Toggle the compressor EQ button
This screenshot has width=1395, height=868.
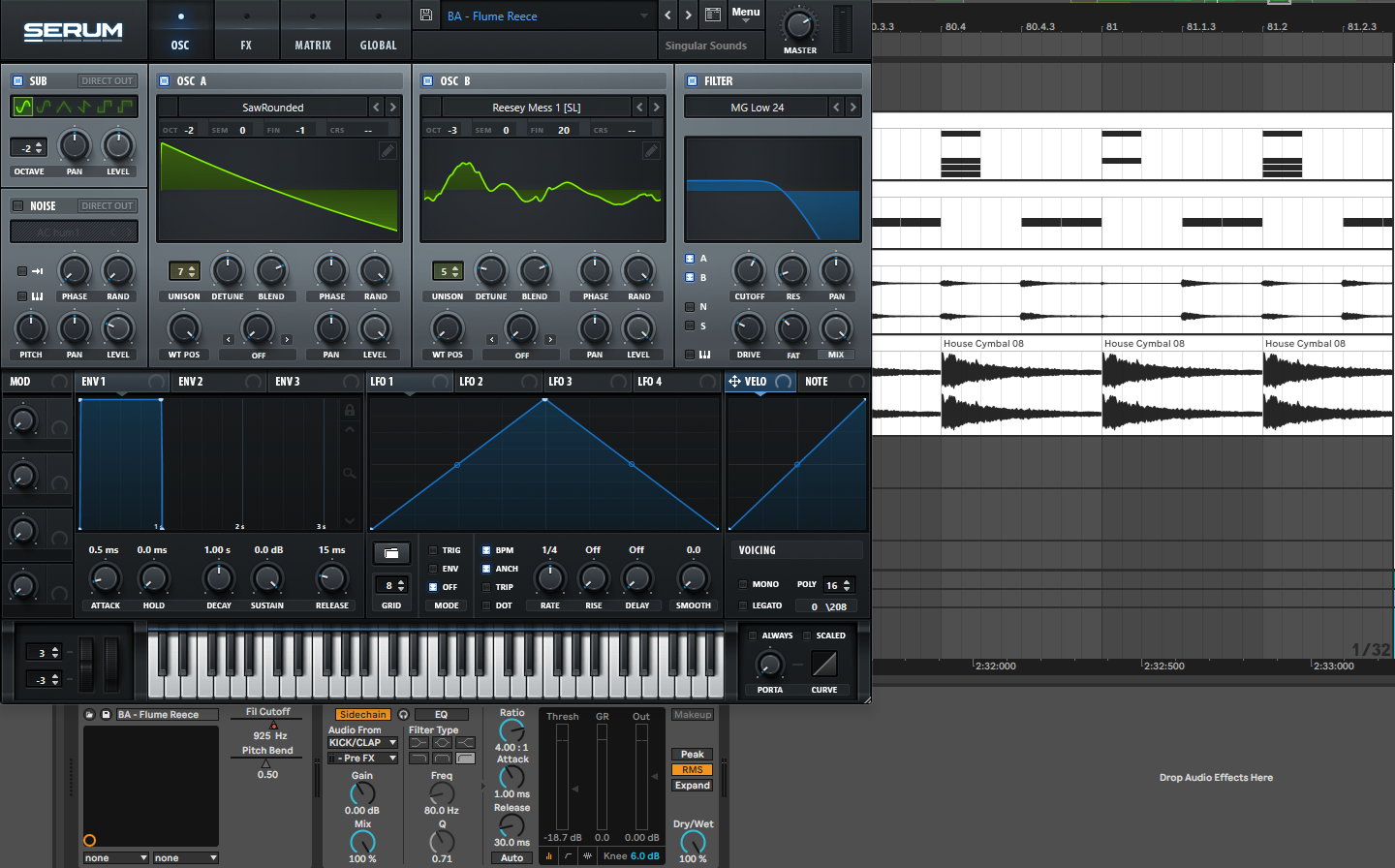(441, 715)
